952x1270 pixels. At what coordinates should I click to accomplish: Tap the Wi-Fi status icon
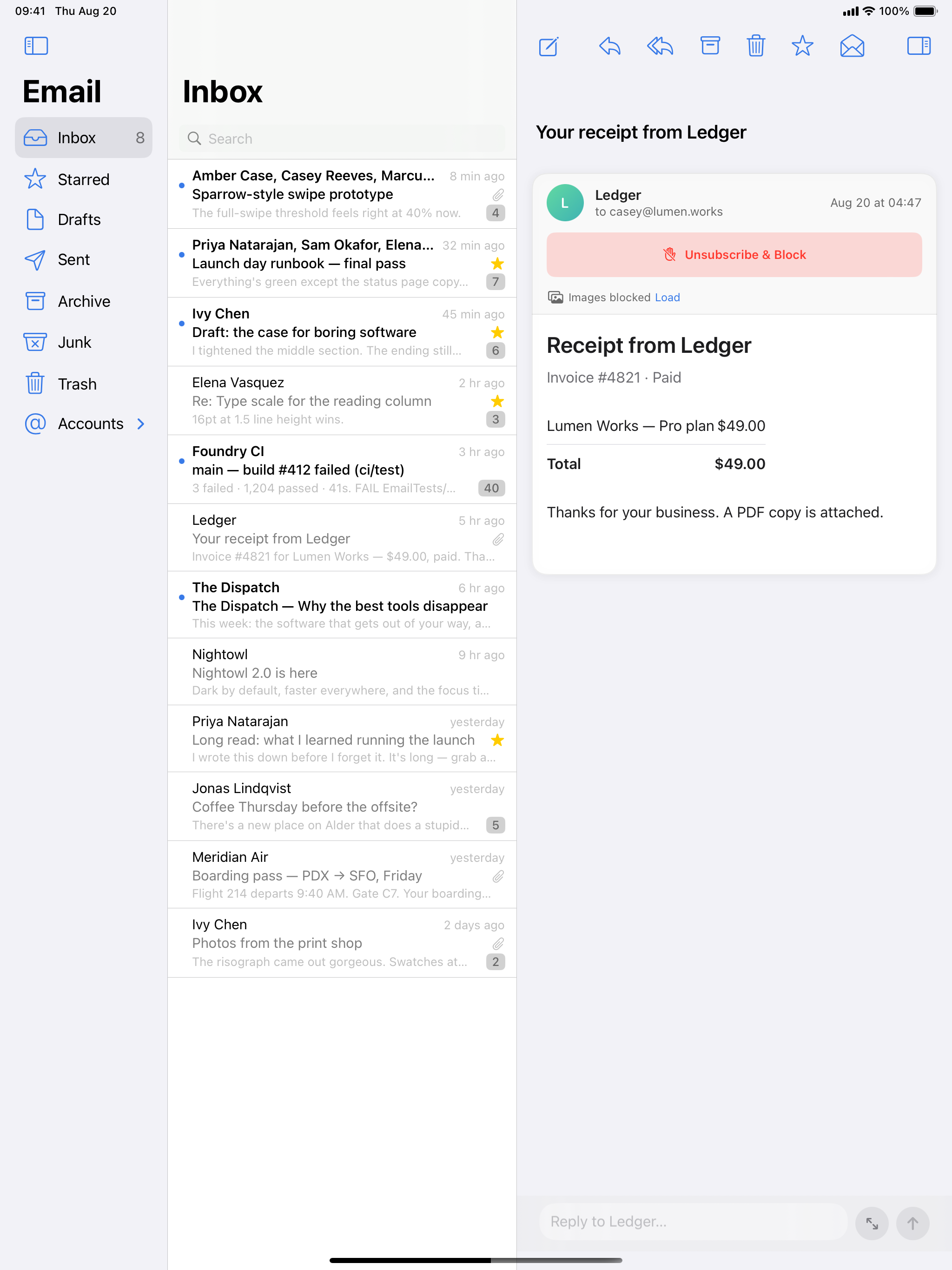869,11
